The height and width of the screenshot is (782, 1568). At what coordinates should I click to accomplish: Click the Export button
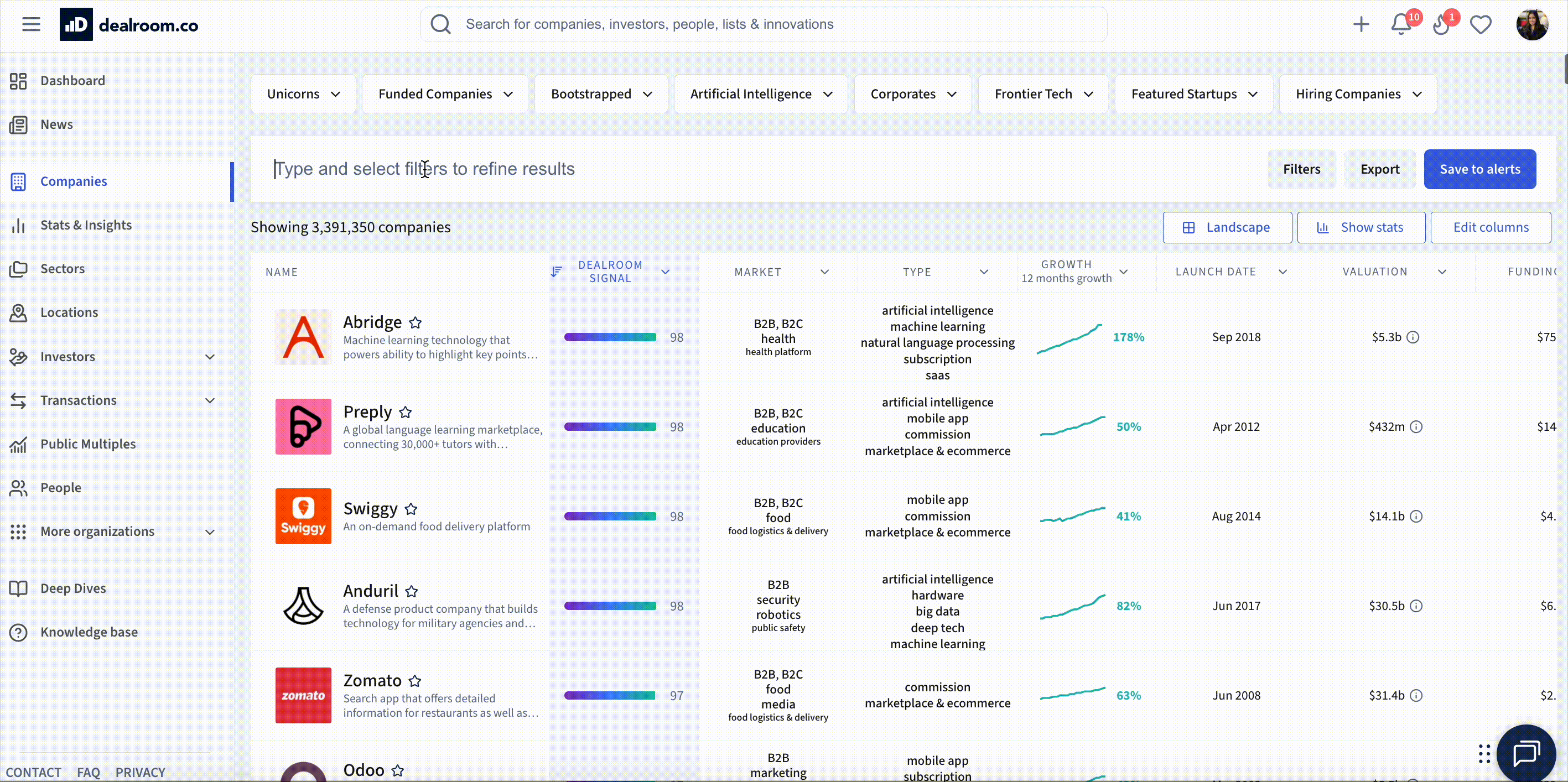(x=1380, y=169)
